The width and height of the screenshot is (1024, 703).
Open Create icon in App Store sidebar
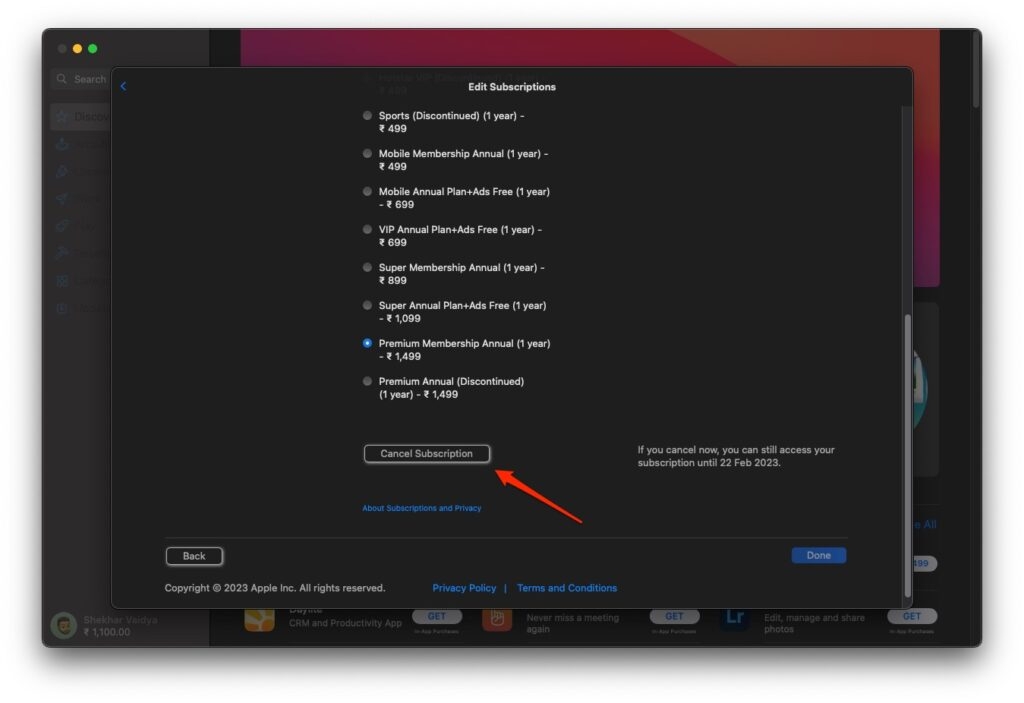[62, 171]
